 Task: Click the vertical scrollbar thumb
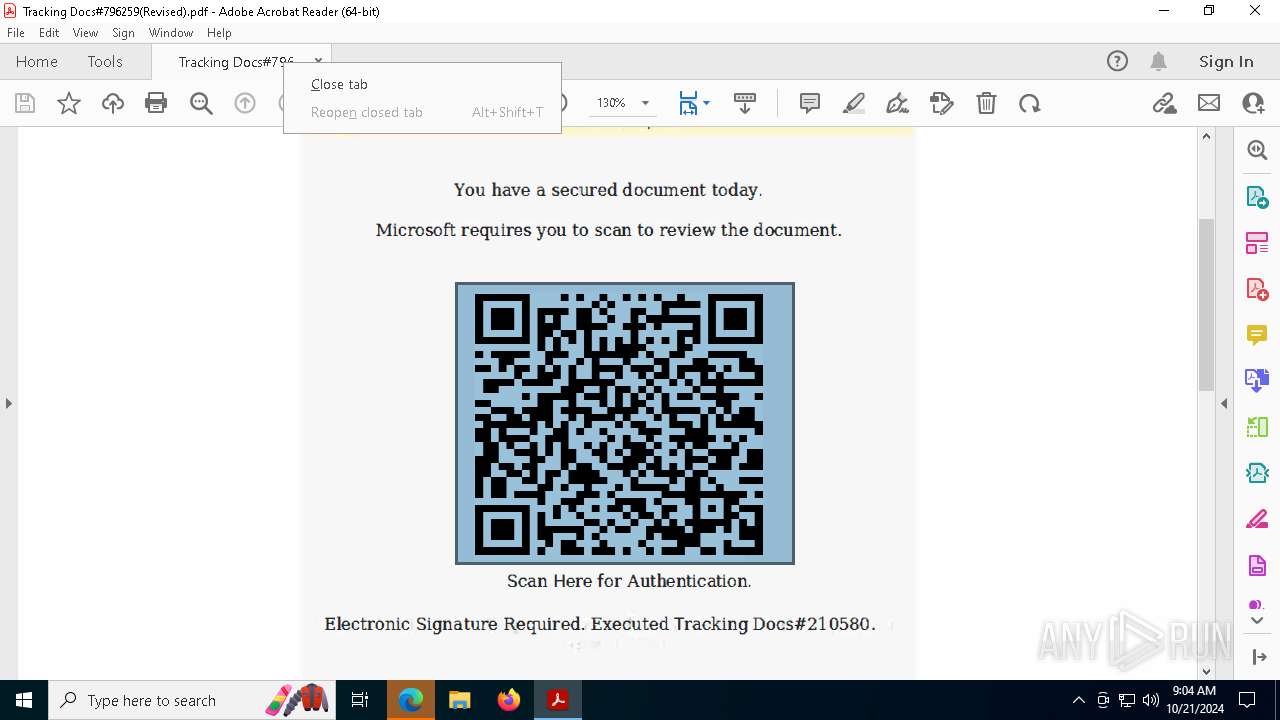tap(1206, 304)
